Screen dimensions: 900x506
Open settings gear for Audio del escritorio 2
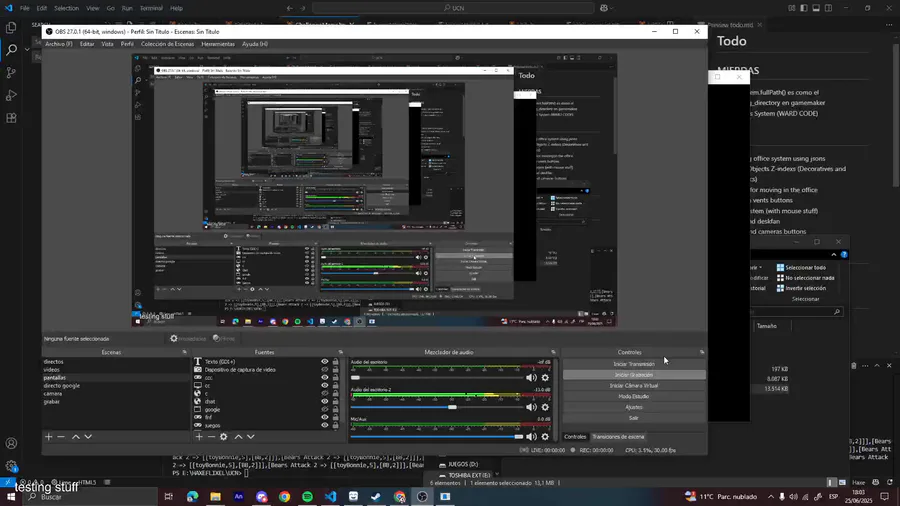tap(545, 407)
